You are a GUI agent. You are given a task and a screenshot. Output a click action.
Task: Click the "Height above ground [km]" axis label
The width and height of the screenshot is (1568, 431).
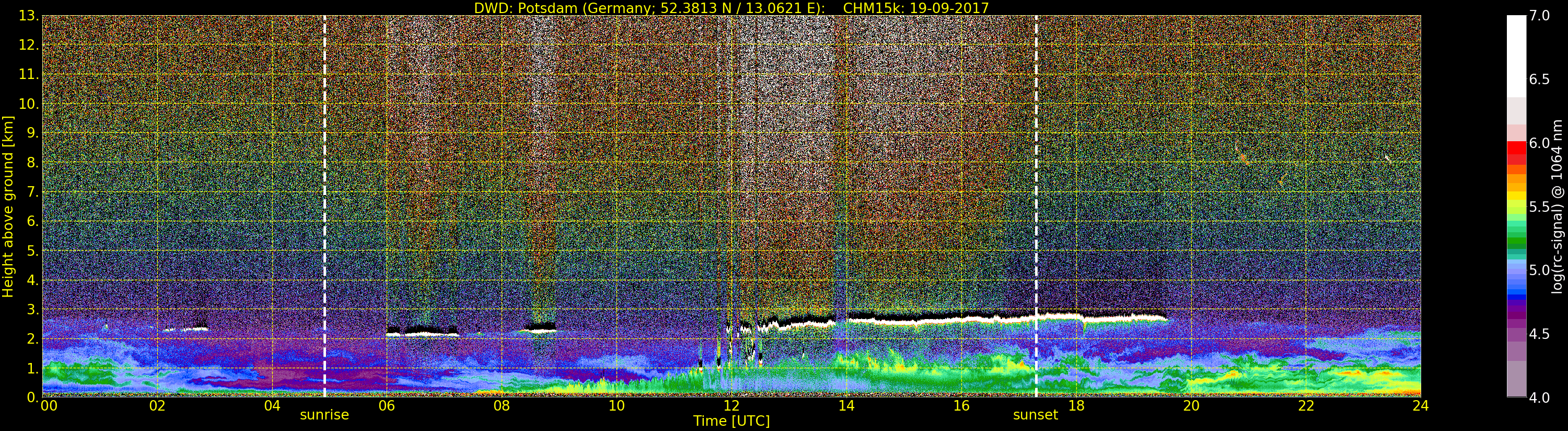point(8,207)
